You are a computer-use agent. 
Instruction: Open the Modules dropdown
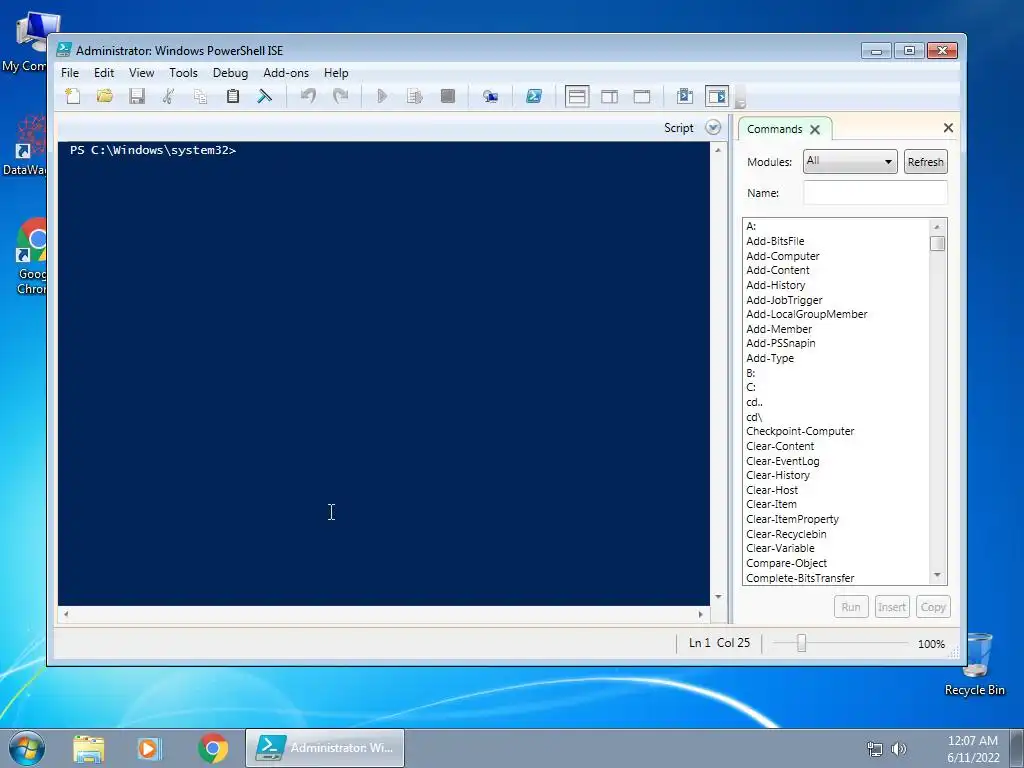pos(850,161)
